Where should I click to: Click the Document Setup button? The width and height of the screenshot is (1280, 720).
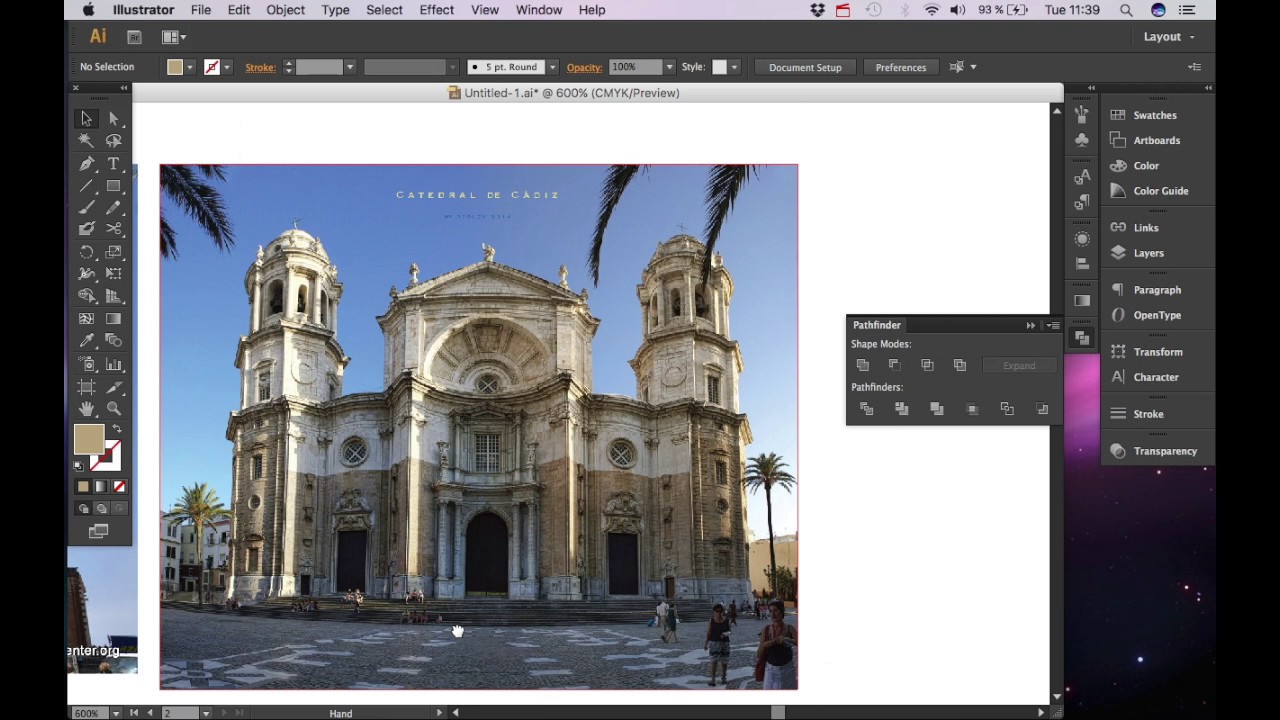point(805,67)
